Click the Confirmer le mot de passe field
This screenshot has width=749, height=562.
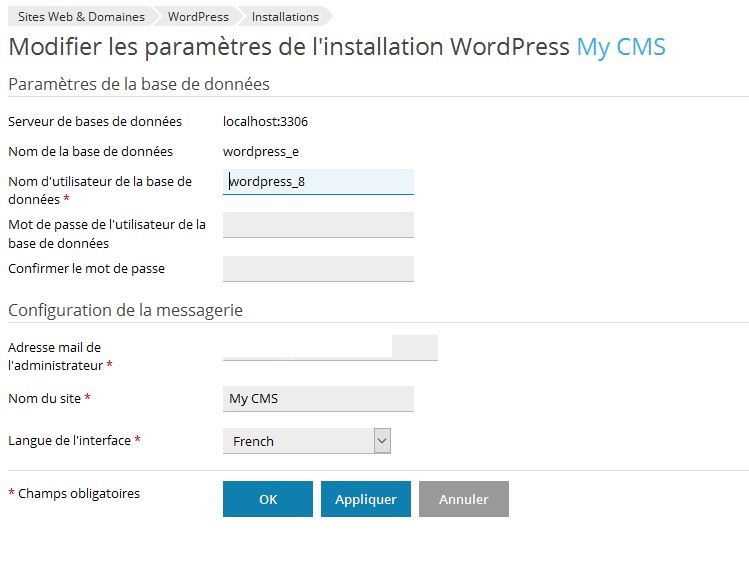coord(318,269)
